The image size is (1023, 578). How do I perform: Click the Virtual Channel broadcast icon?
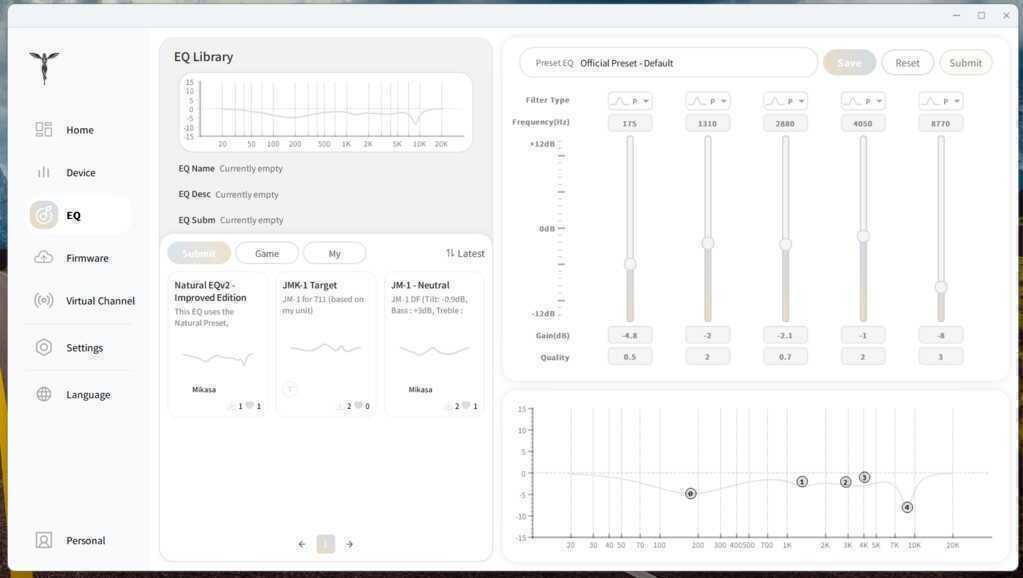coord(44,301)
